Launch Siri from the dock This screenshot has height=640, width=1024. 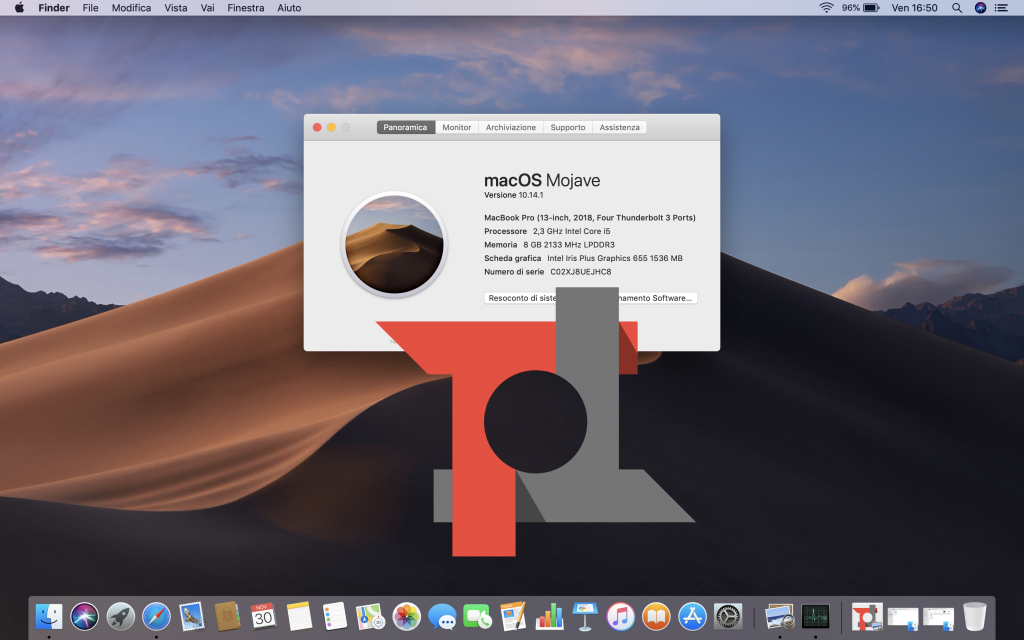click(85, 616)
